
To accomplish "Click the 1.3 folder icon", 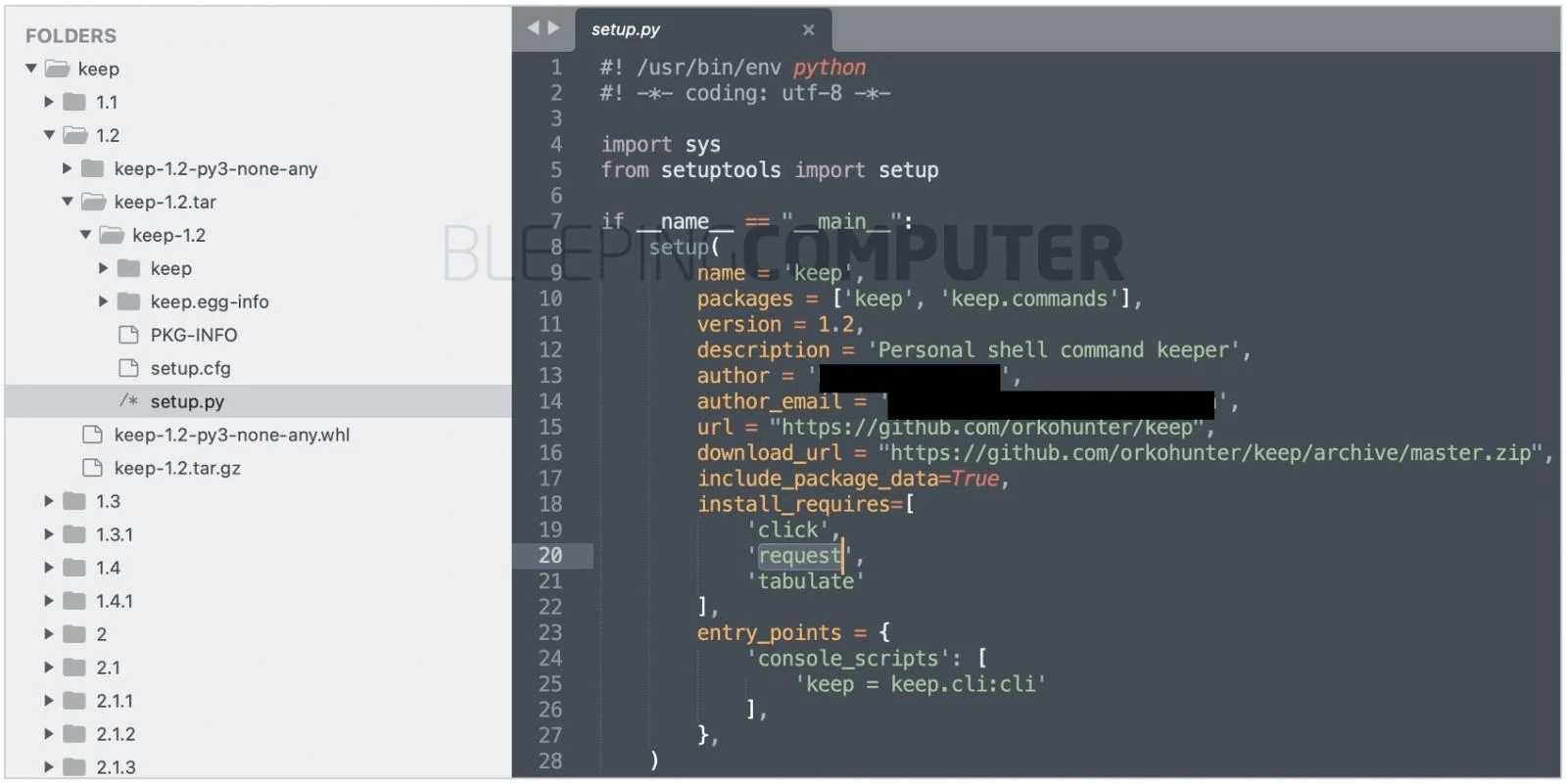I will 74,501.
